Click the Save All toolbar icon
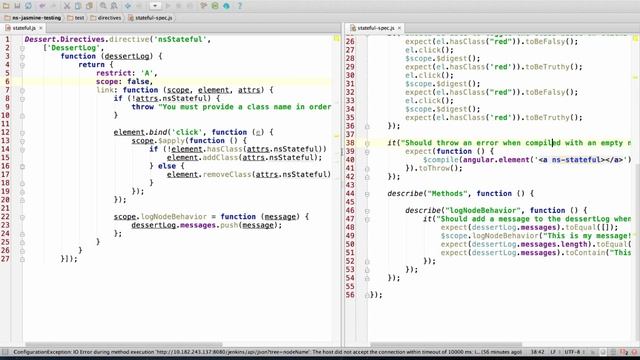 (17, 6)
